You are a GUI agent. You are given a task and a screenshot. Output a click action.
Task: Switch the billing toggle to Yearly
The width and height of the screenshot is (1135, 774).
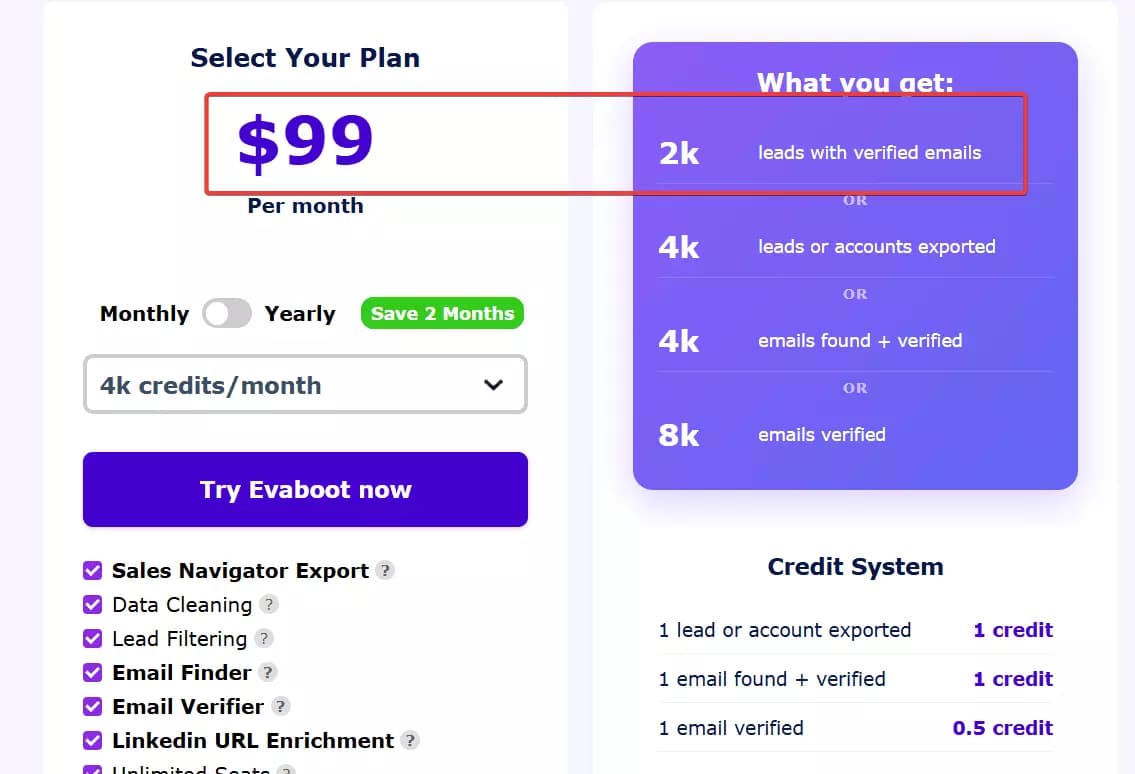(x=227, y=313)
